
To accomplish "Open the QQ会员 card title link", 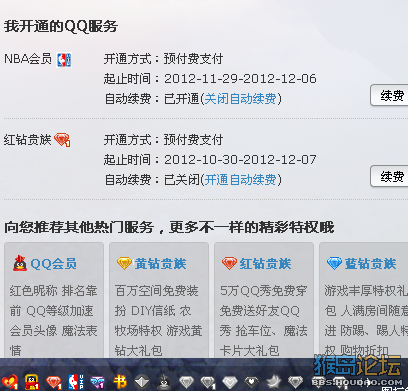I will [x=53, y=264].
